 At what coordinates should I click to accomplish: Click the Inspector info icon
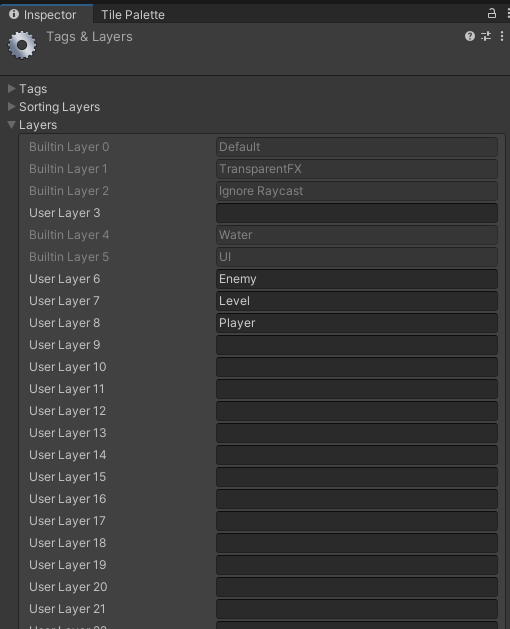tap(14, 14)
